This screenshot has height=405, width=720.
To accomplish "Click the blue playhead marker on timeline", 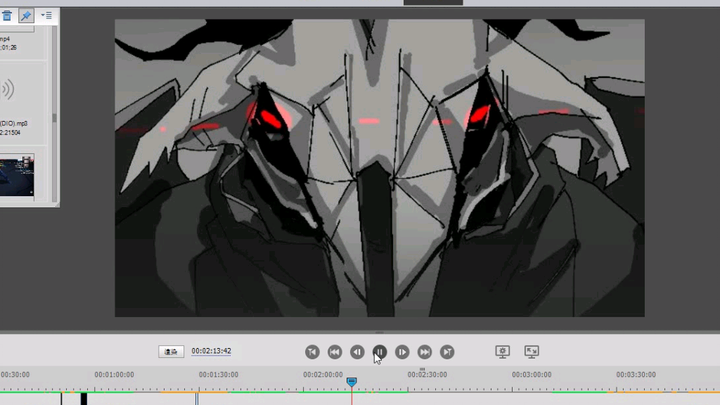I will (352, 382).
